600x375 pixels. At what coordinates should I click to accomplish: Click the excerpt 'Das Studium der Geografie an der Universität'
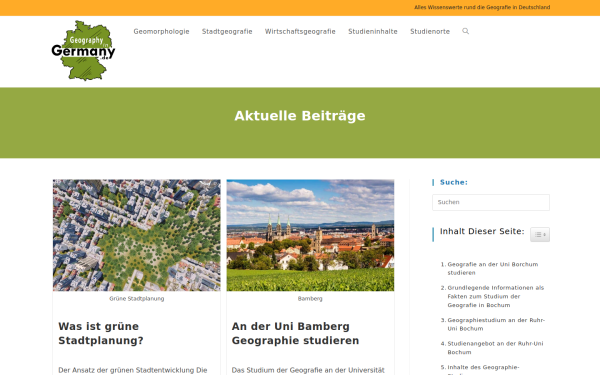pos(308,370)
